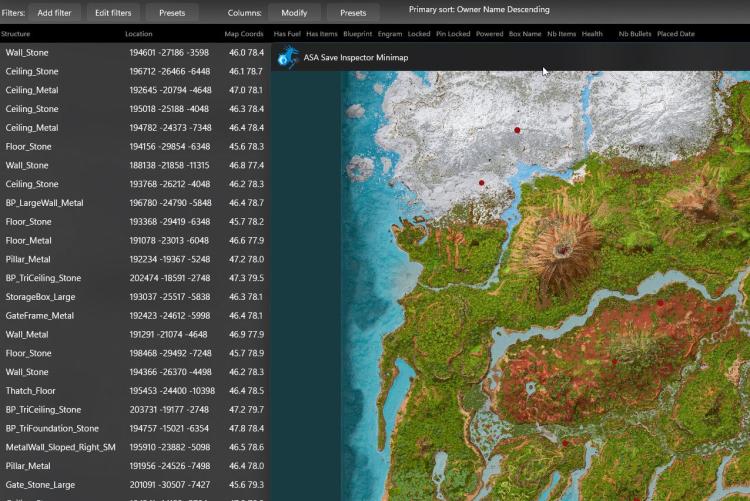Click location 196712 -26466 -6448
The width and height of the screenshot is (750, 501).
coord(169,71)
